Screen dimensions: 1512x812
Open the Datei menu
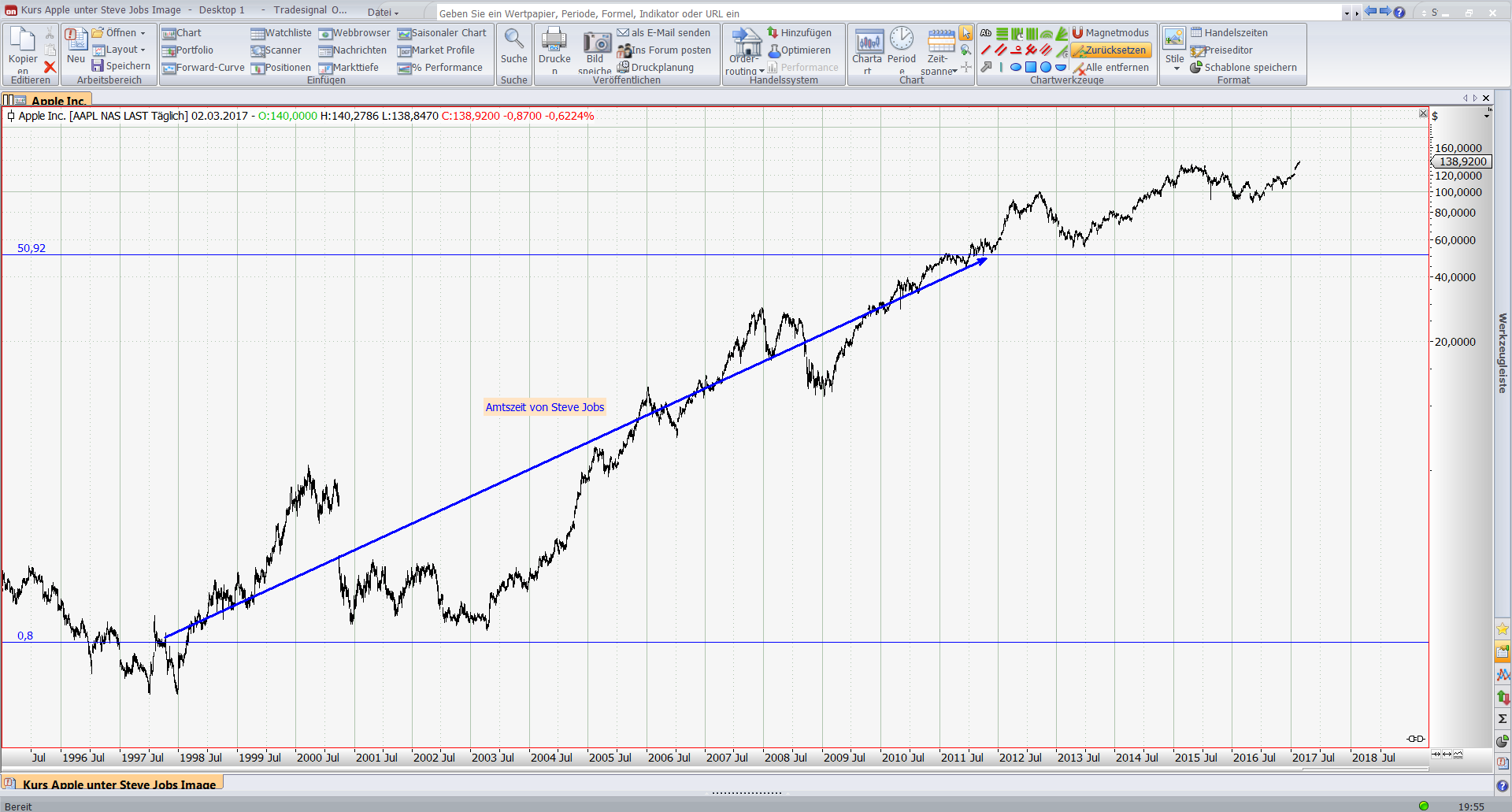pyautogui.click(x=383, y=12)
